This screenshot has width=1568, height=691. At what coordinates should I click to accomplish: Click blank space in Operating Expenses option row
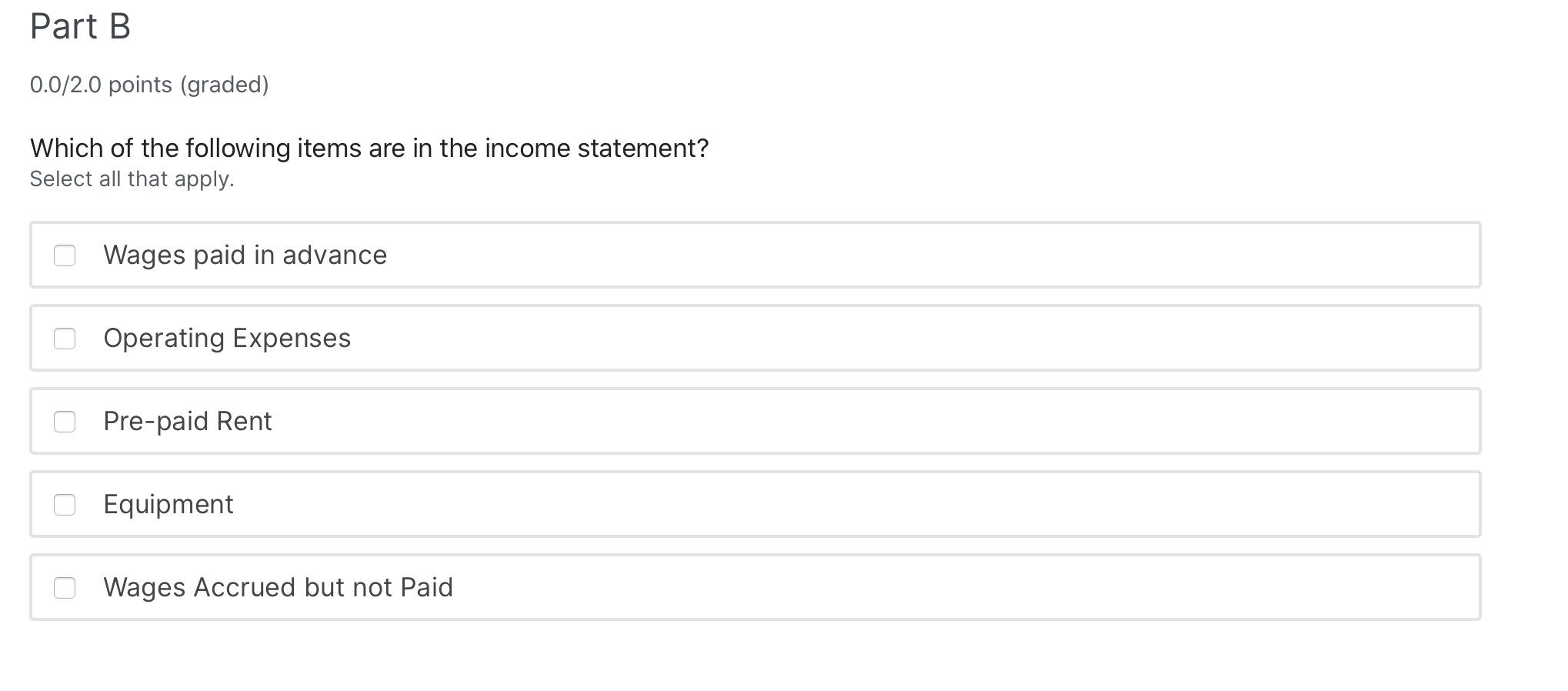tap(923, 339)
